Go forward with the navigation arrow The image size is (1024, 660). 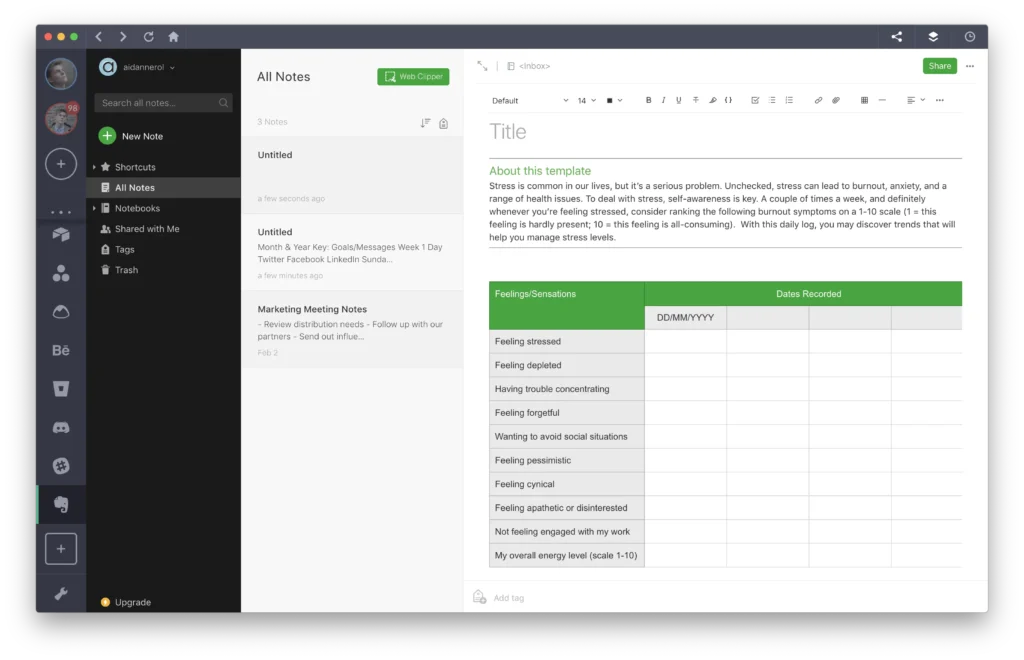(x=123, y=37)
